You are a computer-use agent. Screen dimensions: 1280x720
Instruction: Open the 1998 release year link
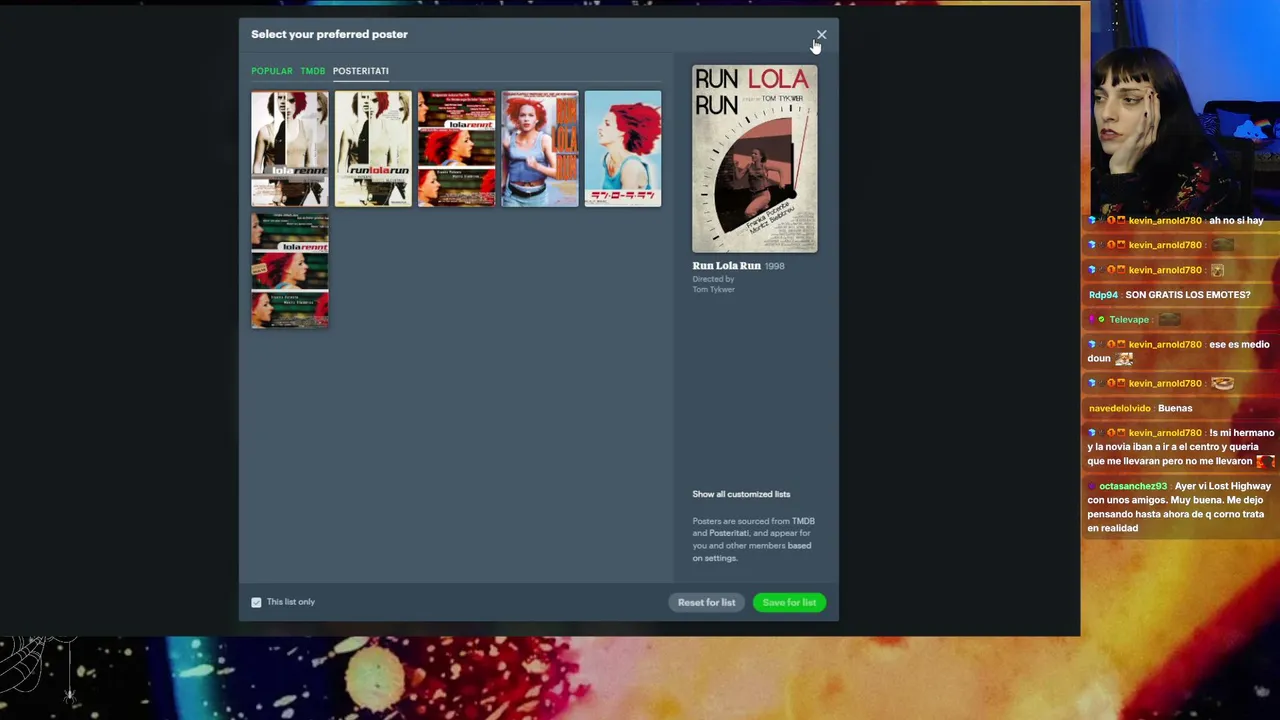775,266
